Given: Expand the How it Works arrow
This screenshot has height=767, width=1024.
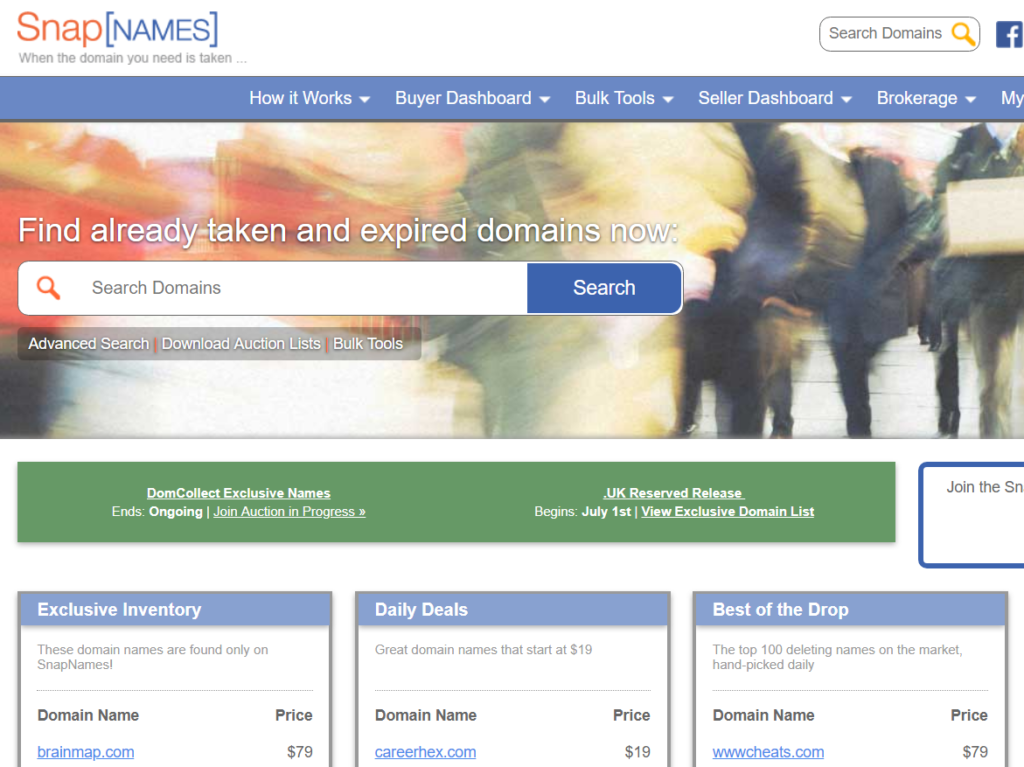Looking at the screenshot, I should (365, 99).
